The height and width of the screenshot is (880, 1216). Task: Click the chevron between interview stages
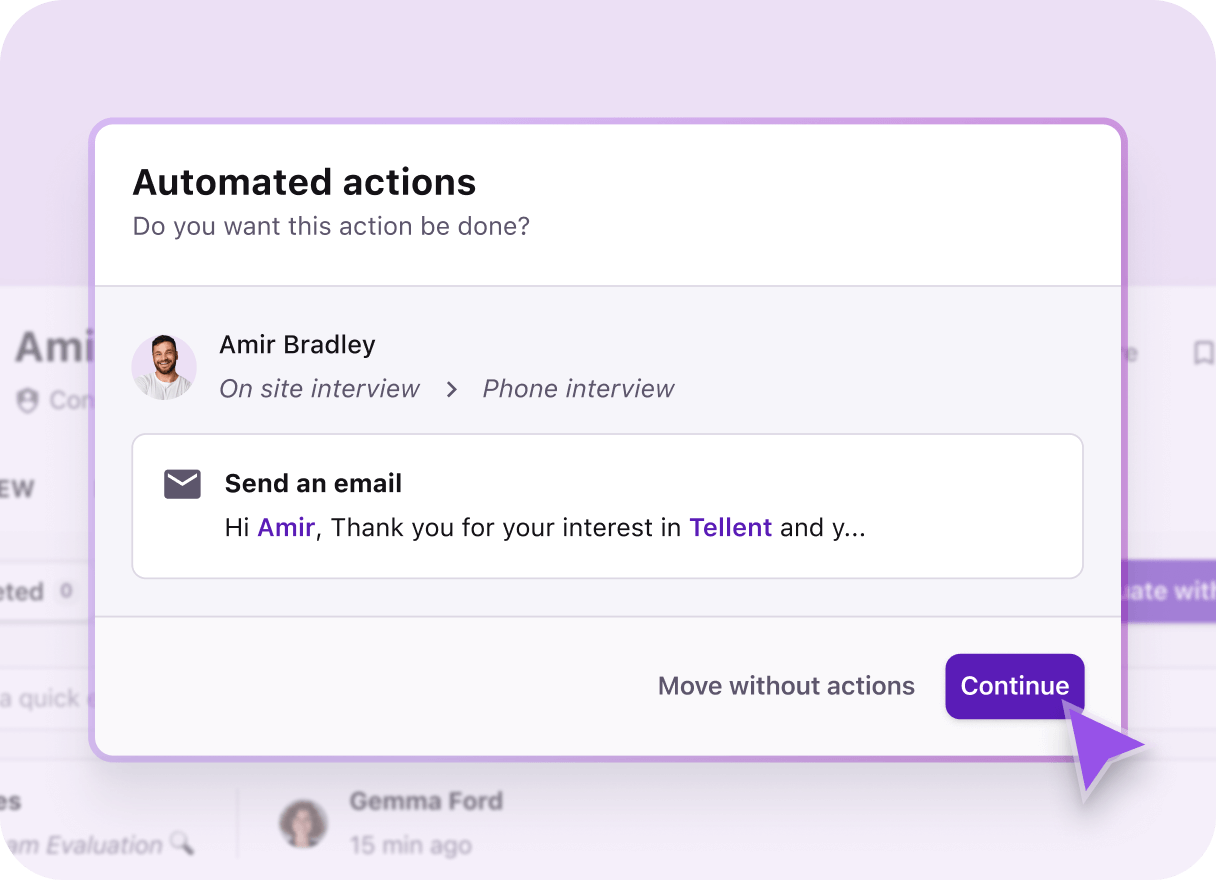pyautogui.click(x=451, y=389)
